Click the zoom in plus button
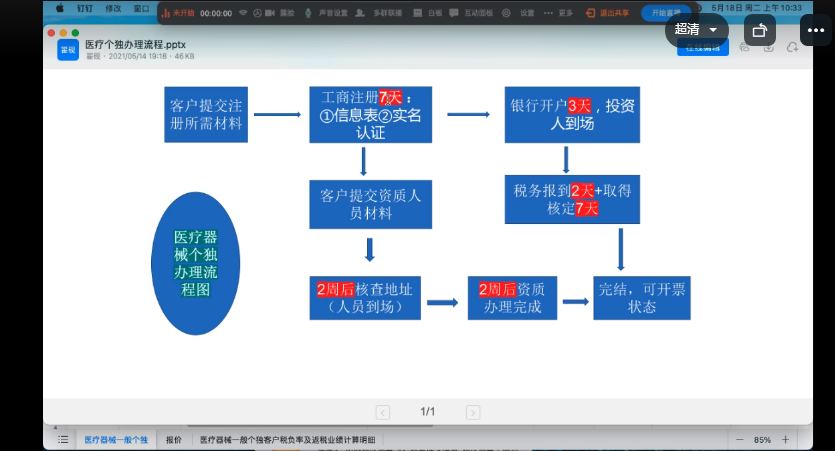This screenshot has height=451, width=835. pyautogui.click(x=785, y=439)
